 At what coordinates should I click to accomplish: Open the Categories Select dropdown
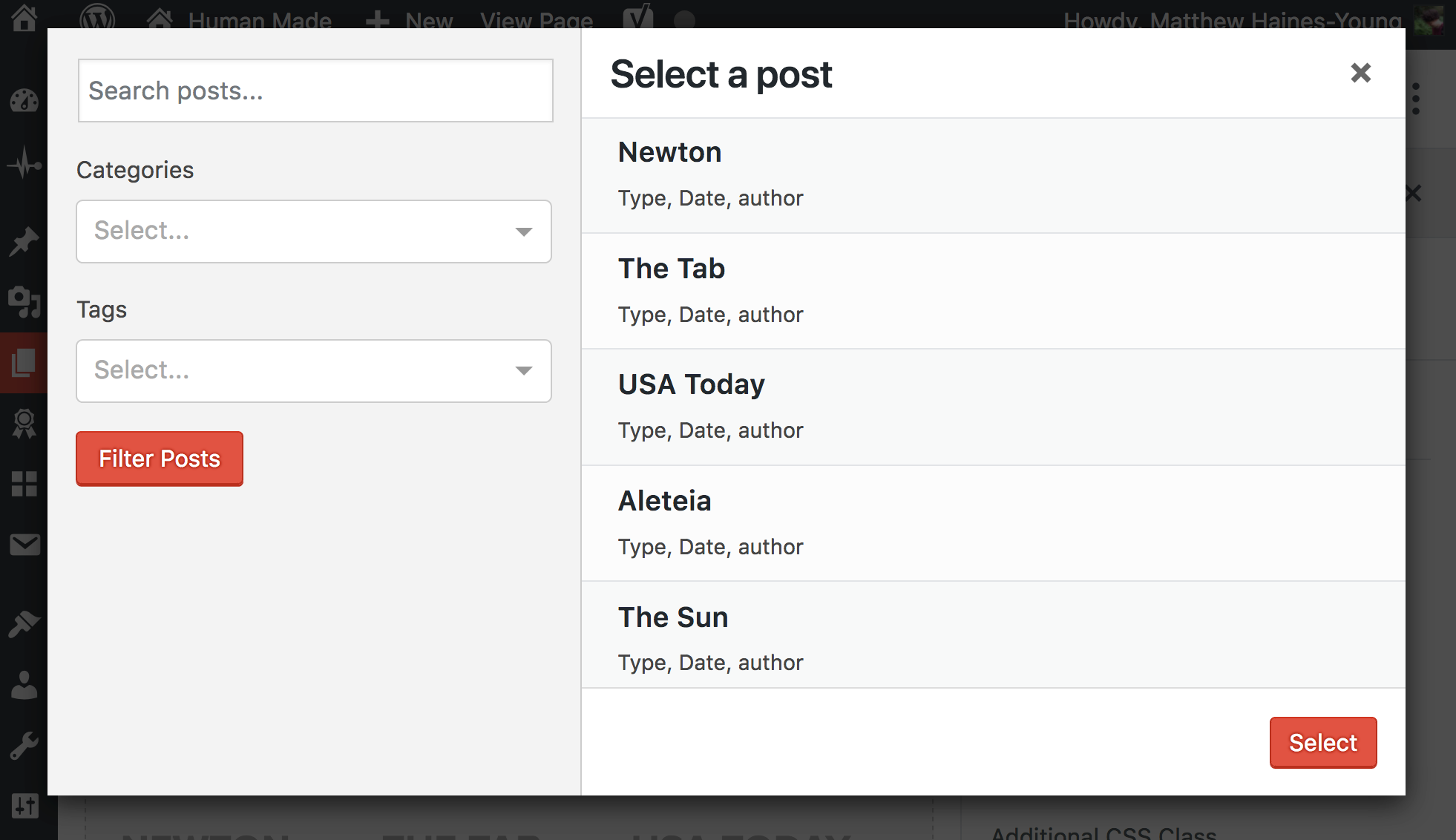[x=314, y=232]
